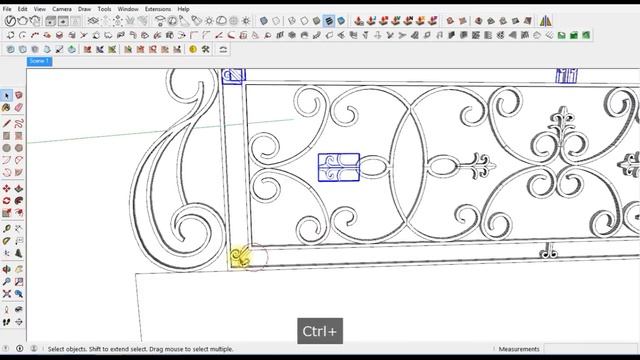Pick the Tape Measure tool
This screenshot has width=640, height=360.
pyautogui.click(x=6, y=229)
